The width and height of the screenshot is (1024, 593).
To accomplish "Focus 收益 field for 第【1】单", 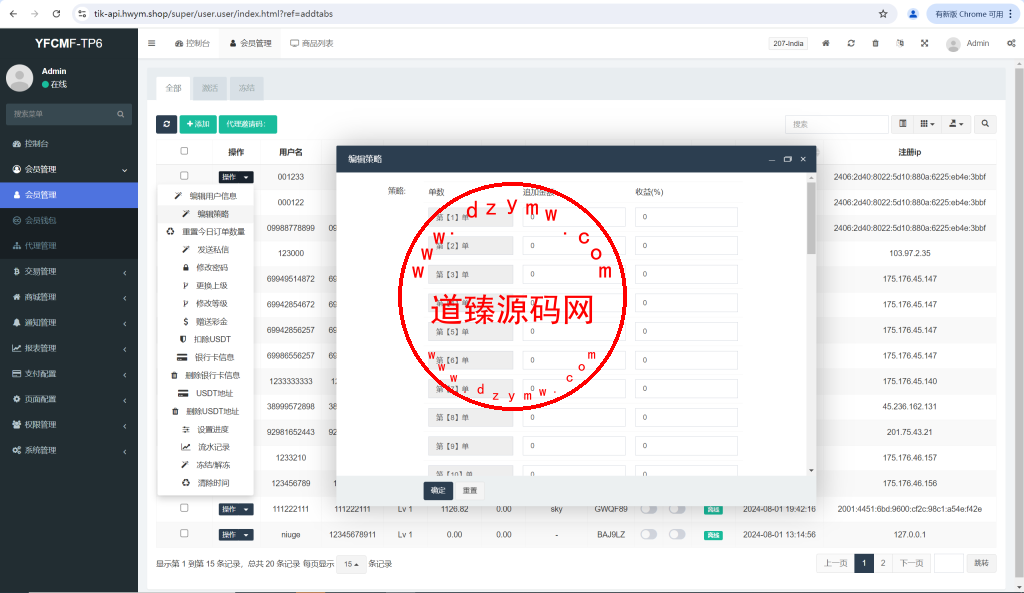I will click(686, 217).
